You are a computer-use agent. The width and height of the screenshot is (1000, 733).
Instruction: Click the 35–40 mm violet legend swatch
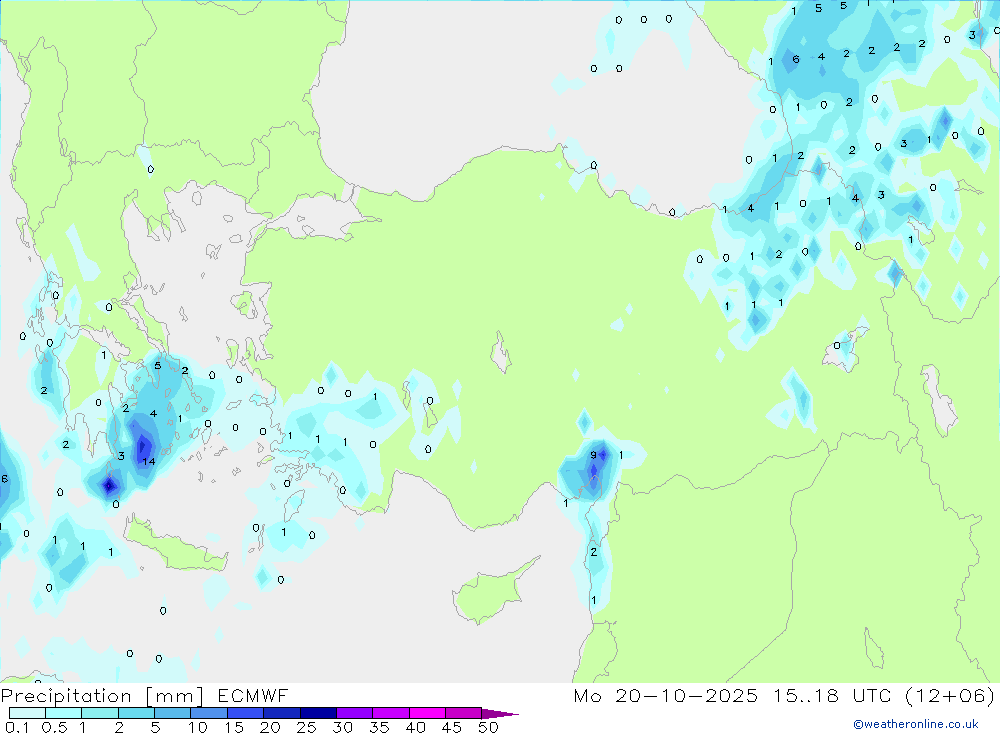(x=390, y=713)
